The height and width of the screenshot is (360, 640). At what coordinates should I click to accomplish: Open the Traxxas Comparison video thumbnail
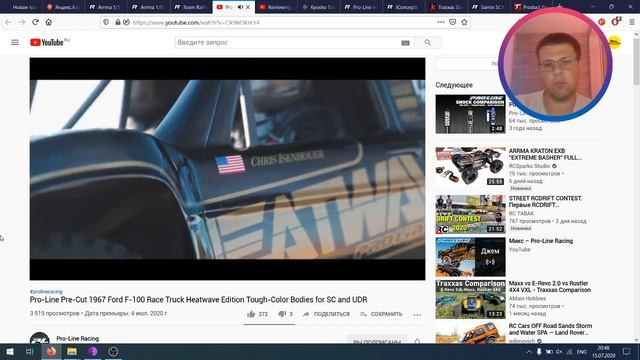[470, 299]
